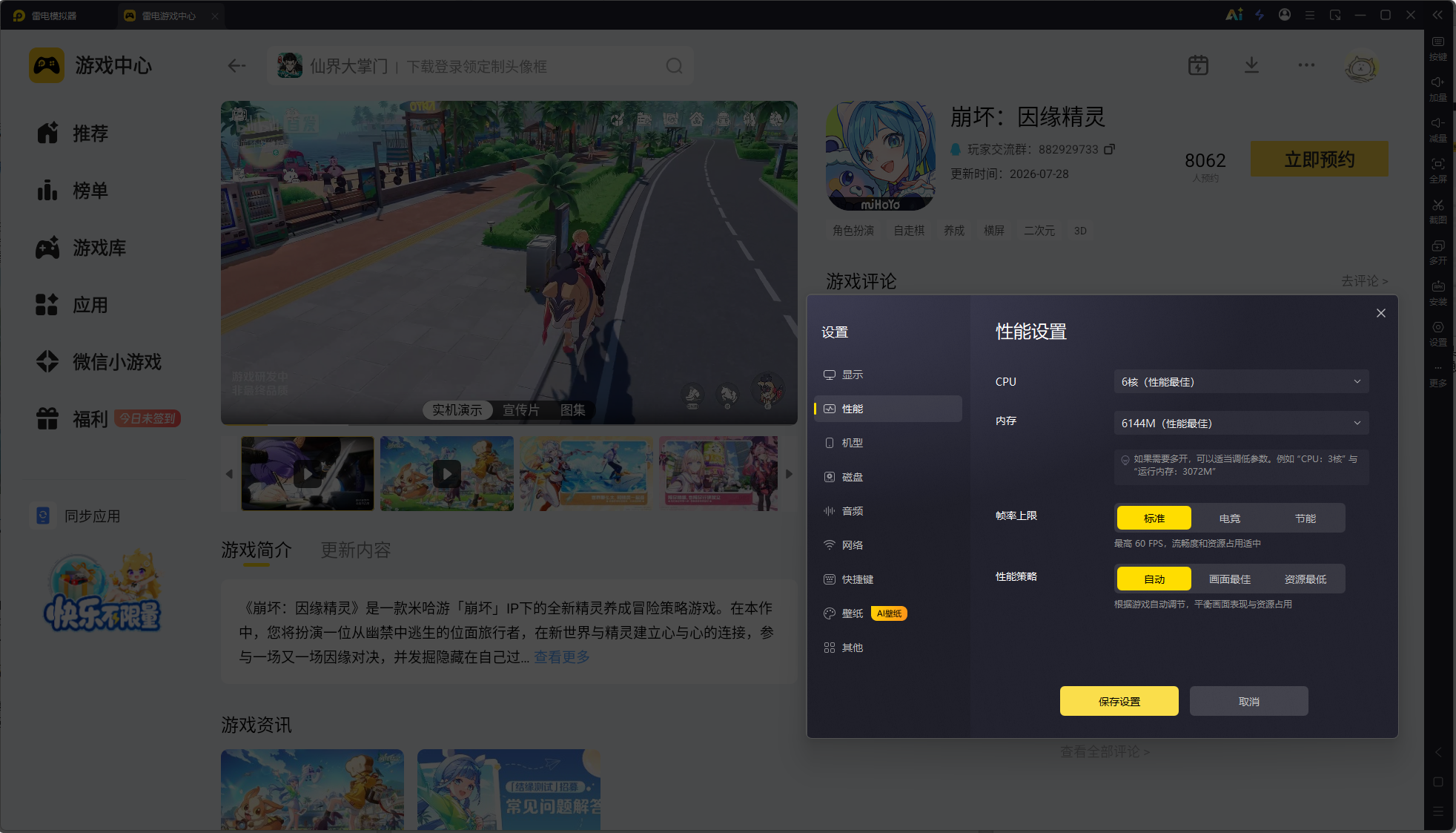
Task: Select 节能 frame rate limit
Action: [1306, 518]
